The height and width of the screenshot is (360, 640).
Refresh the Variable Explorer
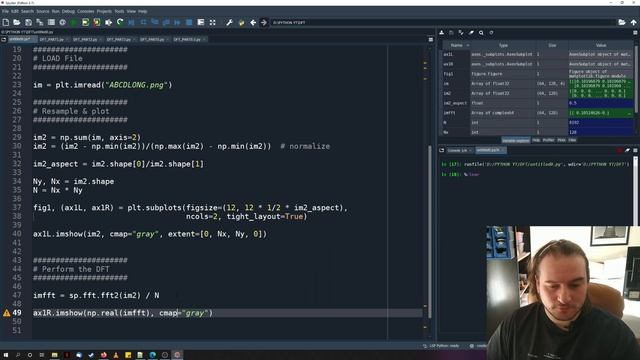tap(491, 33)
